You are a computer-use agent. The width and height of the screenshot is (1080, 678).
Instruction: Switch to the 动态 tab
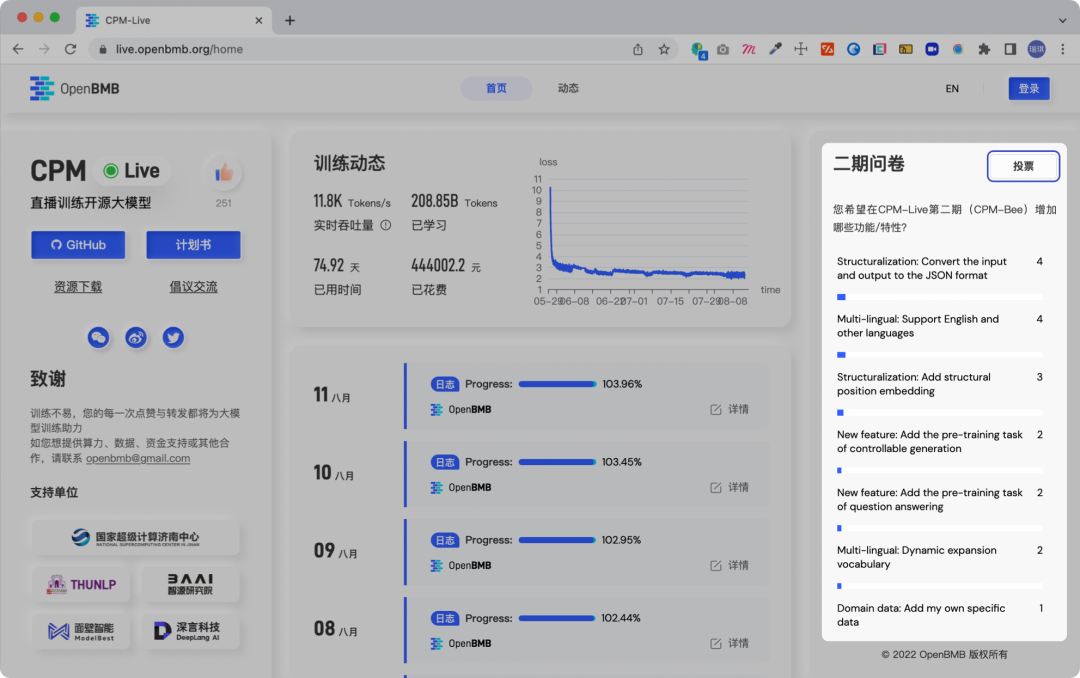568,88
